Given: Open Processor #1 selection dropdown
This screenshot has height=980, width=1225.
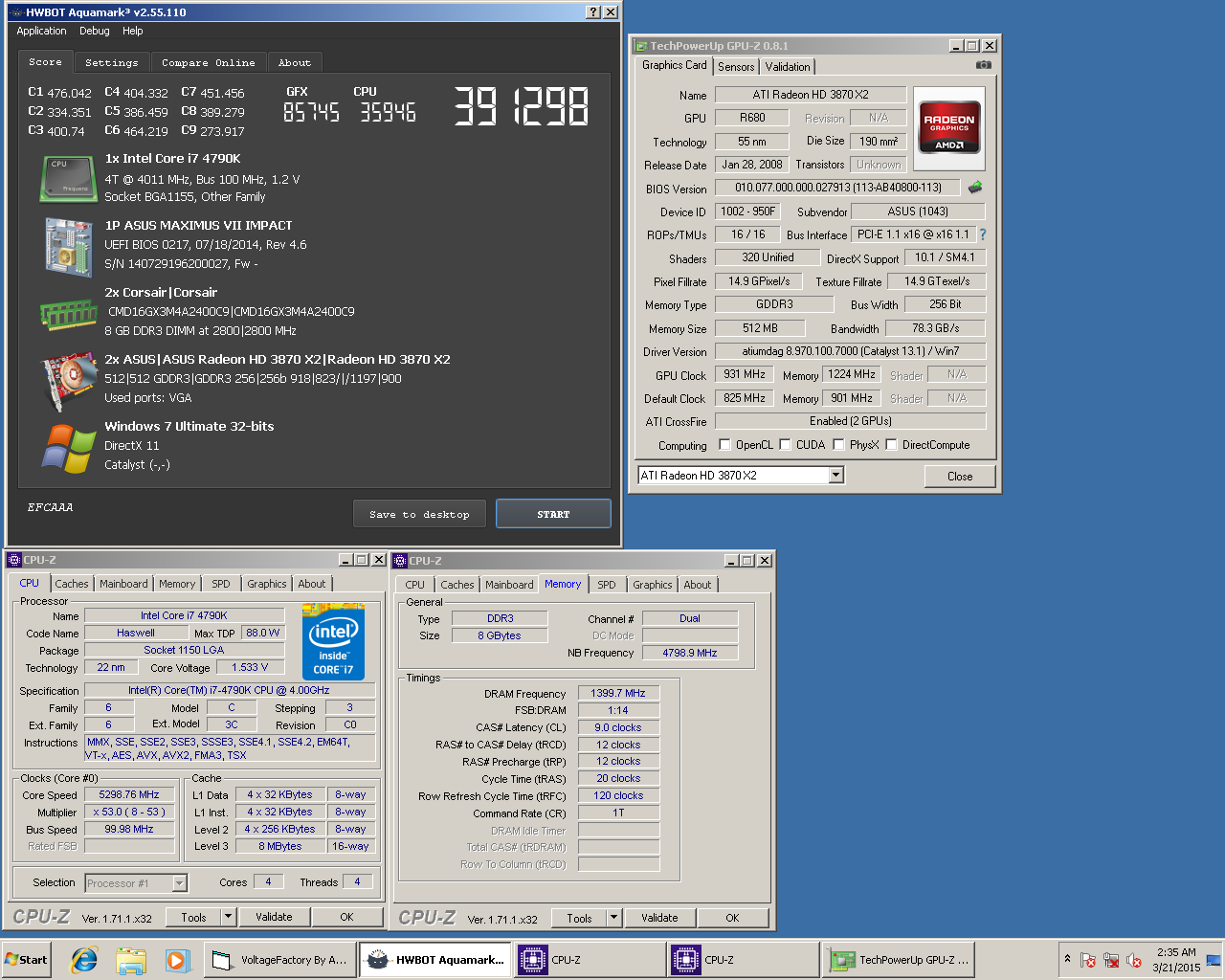Looking at the screenshot, I should (179, 883).
